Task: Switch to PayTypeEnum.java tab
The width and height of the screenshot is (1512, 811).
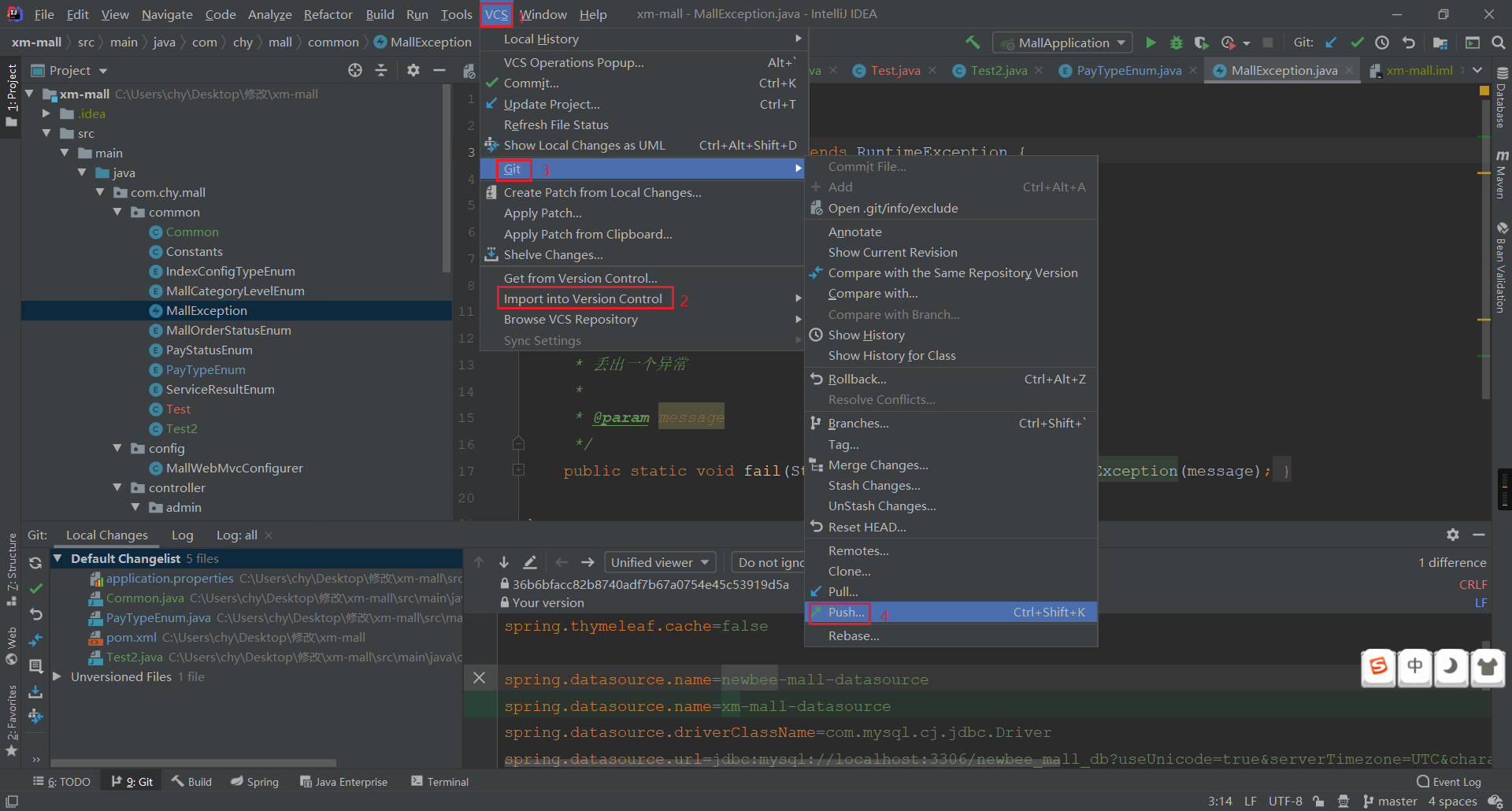Action: point(1128,70)
